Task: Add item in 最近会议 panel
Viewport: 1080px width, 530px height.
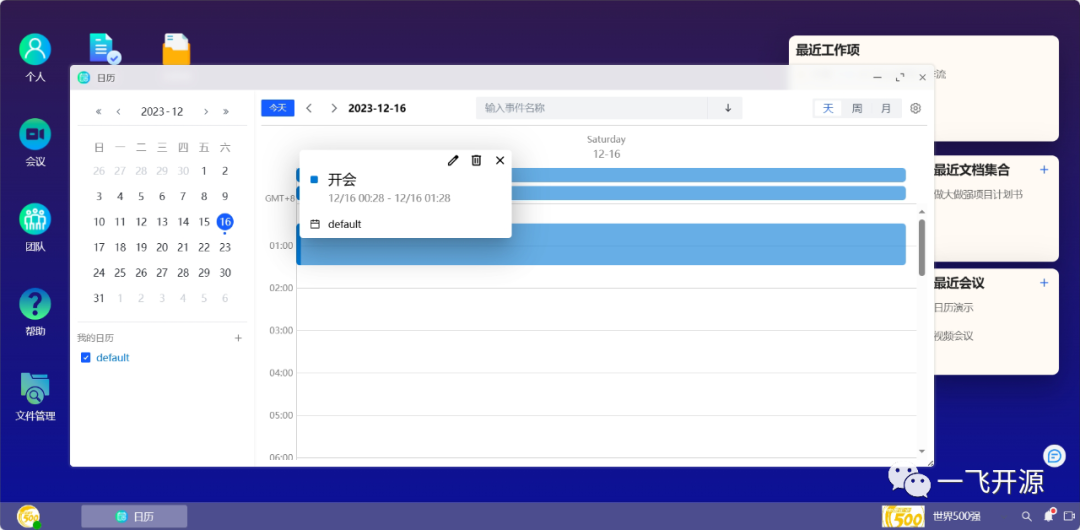Action: pos(1044,283)
